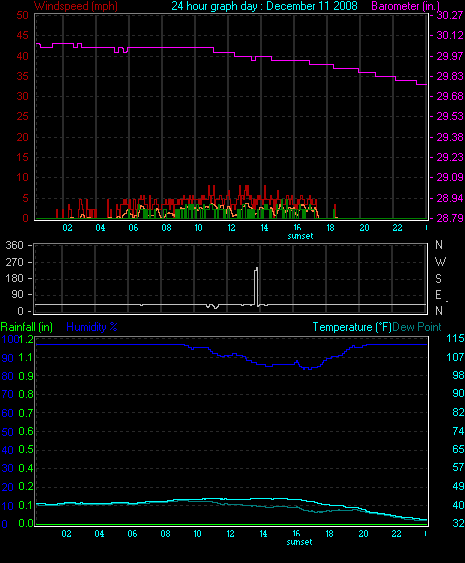Click the blue humidity axis value 60

[x=8, y=413]
